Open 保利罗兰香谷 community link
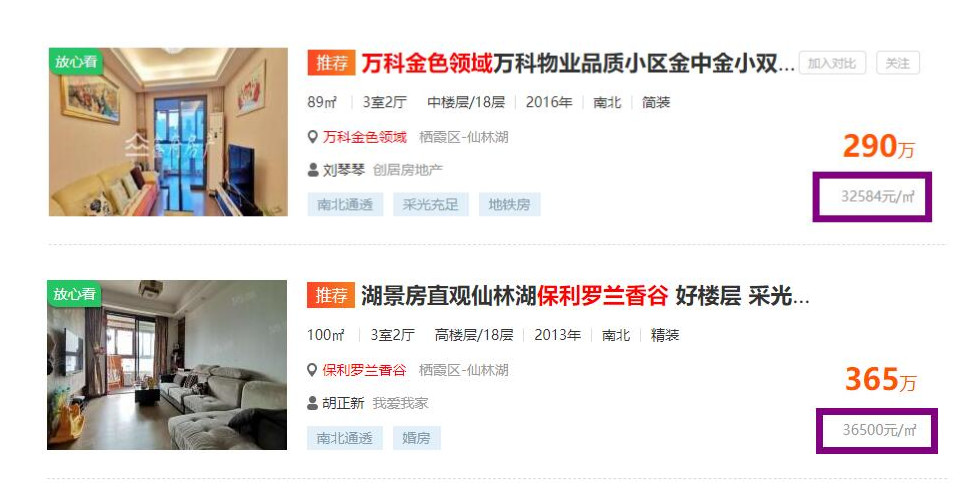 [365, 370]
